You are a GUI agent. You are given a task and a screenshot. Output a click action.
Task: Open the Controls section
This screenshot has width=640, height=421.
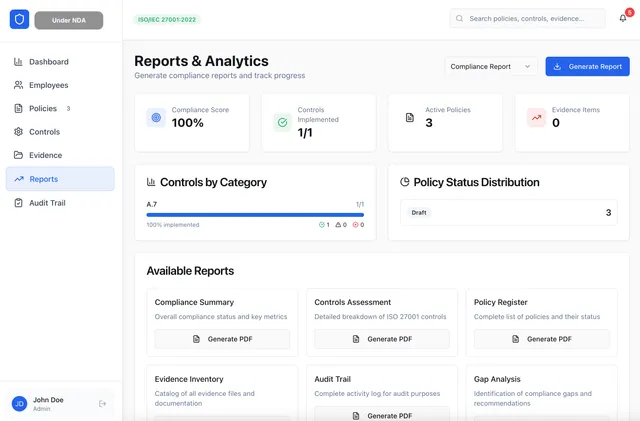(60, 131)
